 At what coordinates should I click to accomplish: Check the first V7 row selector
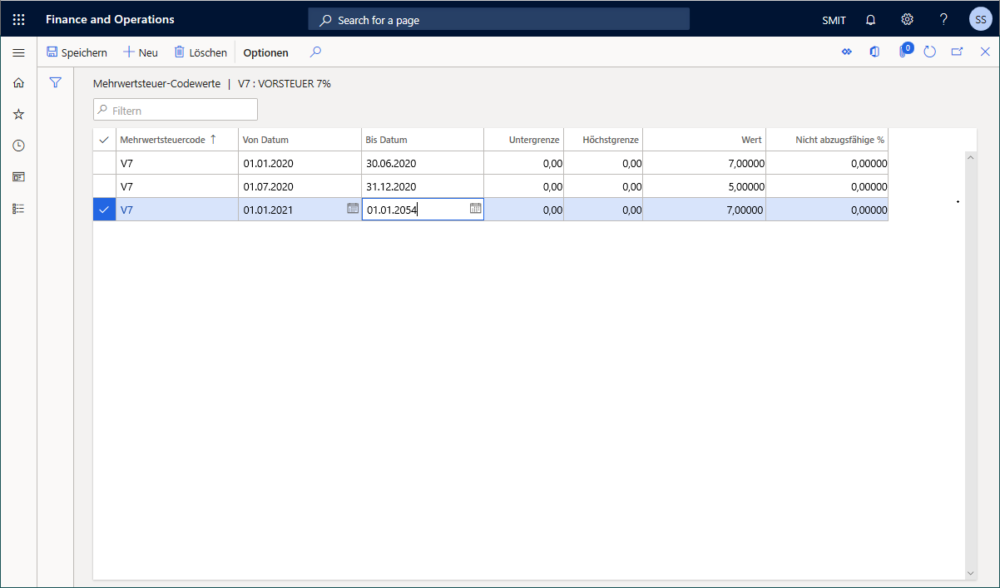(x=104, y=162)
